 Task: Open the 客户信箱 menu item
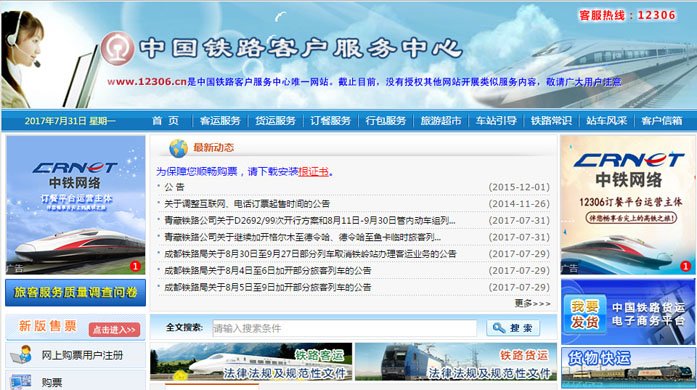tap(661, 121)
